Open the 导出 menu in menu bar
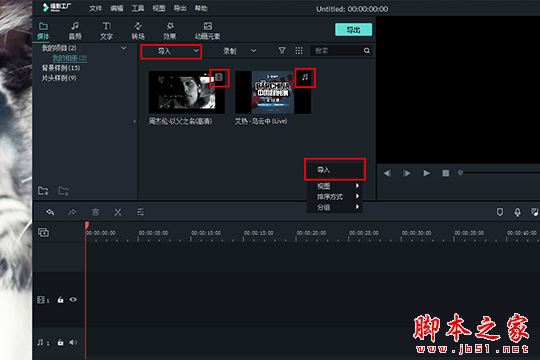The height and width of the screenshot is (360, 540). 180,8
